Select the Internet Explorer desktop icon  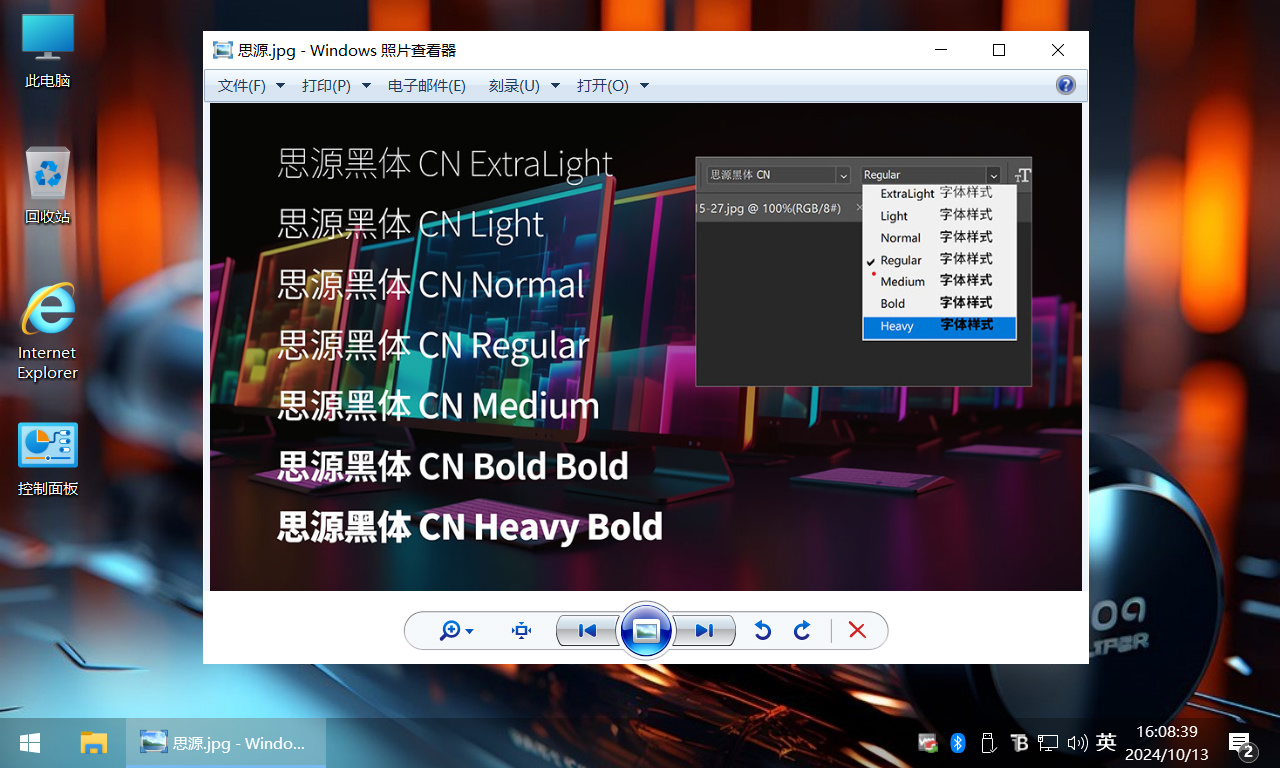click(x=48, y=331)
